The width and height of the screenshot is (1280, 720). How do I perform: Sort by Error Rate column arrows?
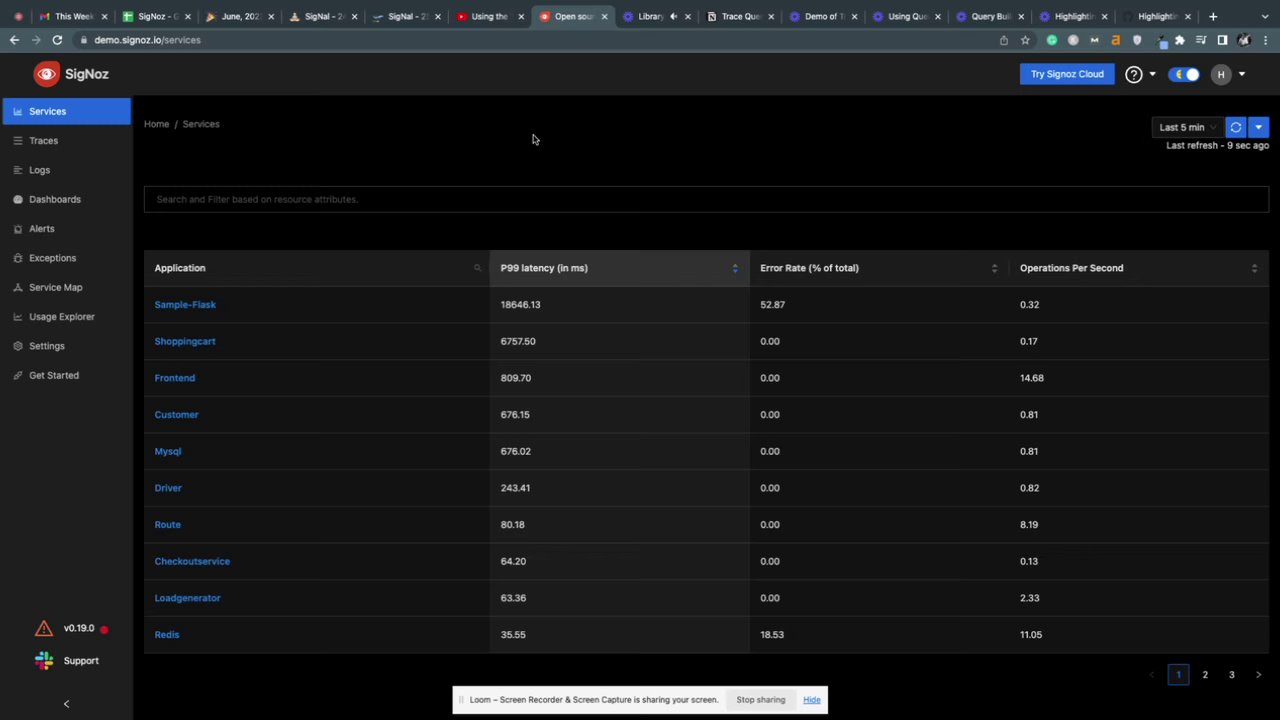pyautogui.click(x=994, y=268)
